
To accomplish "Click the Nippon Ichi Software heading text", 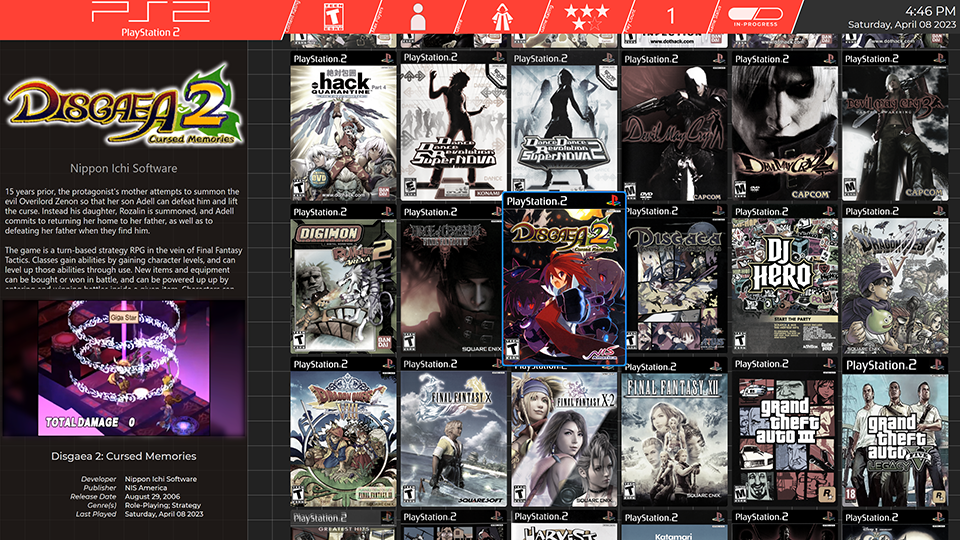I will [124, 168].
